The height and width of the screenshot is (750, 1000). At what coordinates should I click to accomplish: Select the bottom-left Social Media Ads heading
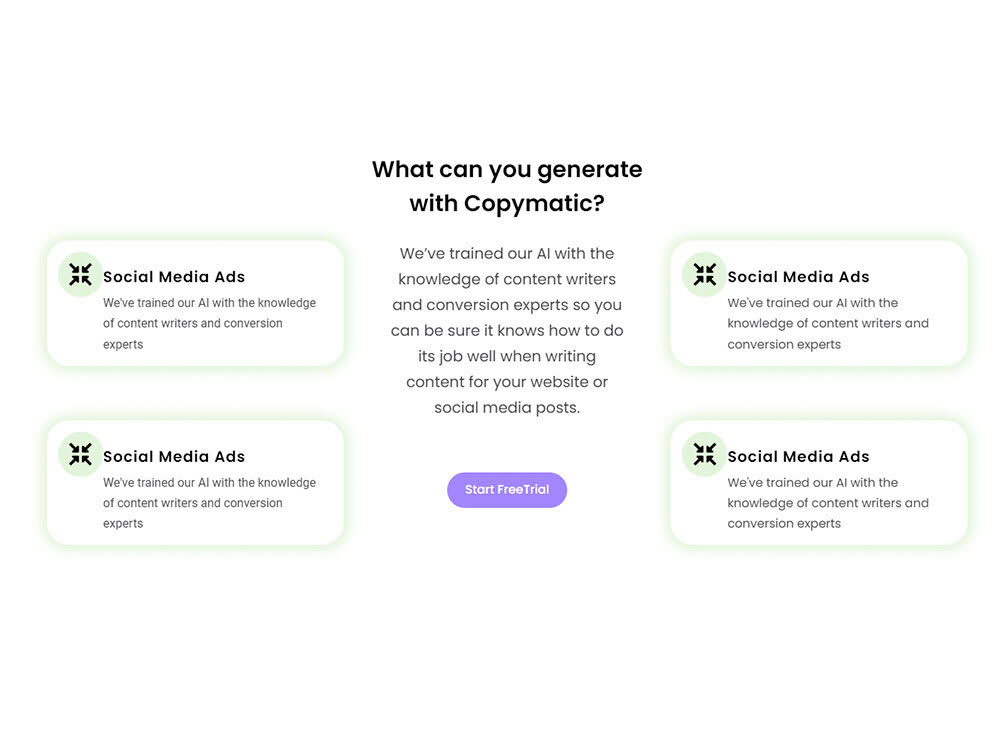click(x=174, y=457)
